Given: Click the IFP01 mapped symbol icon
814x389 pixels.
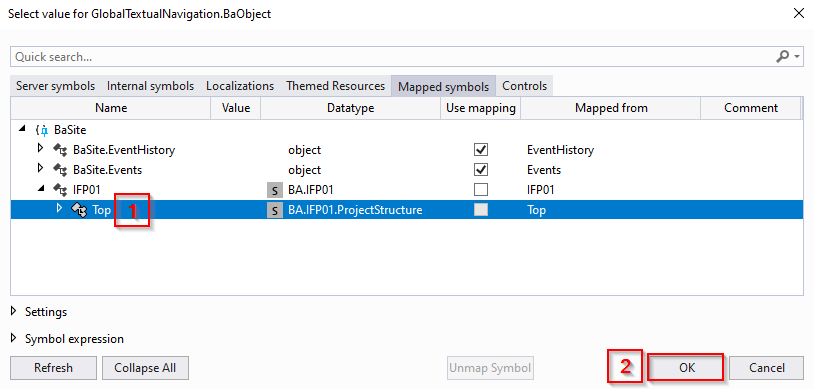Looking at the screenshot, I should point(61,190).
